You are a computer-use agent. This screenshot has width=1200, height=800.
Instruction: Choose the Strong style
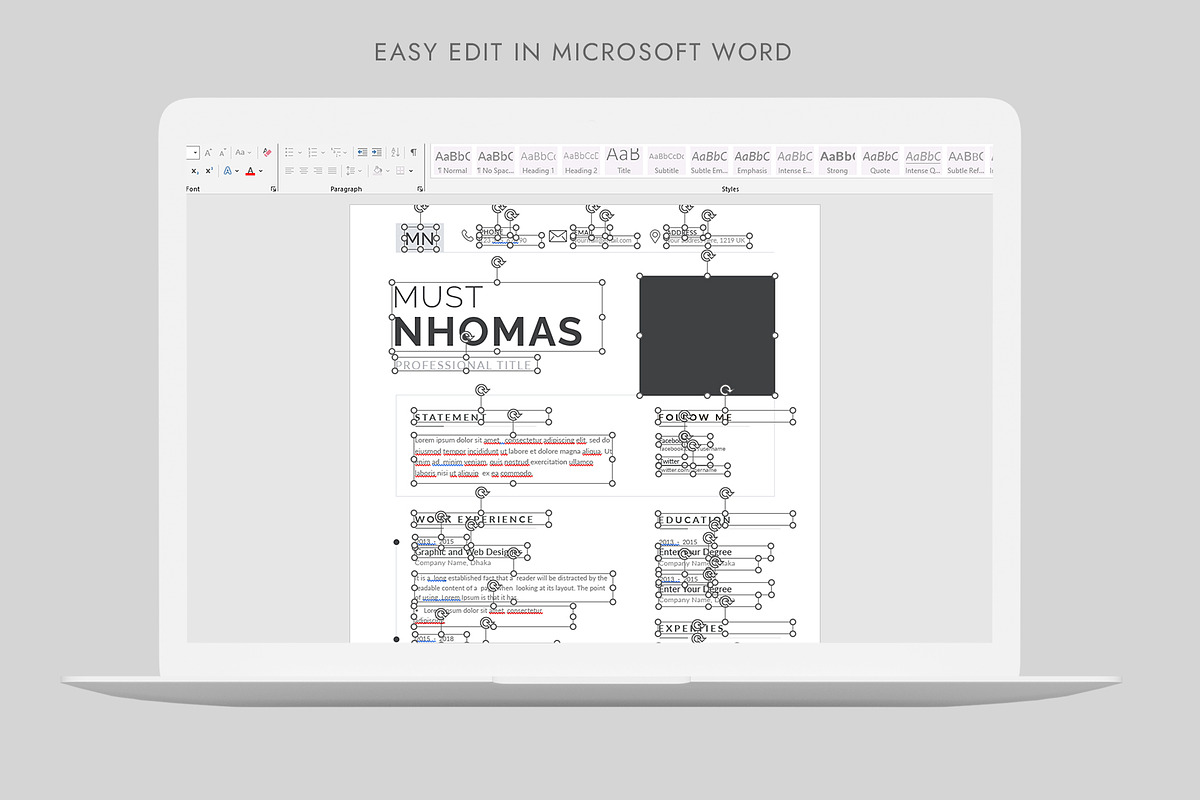click(837, 161)
